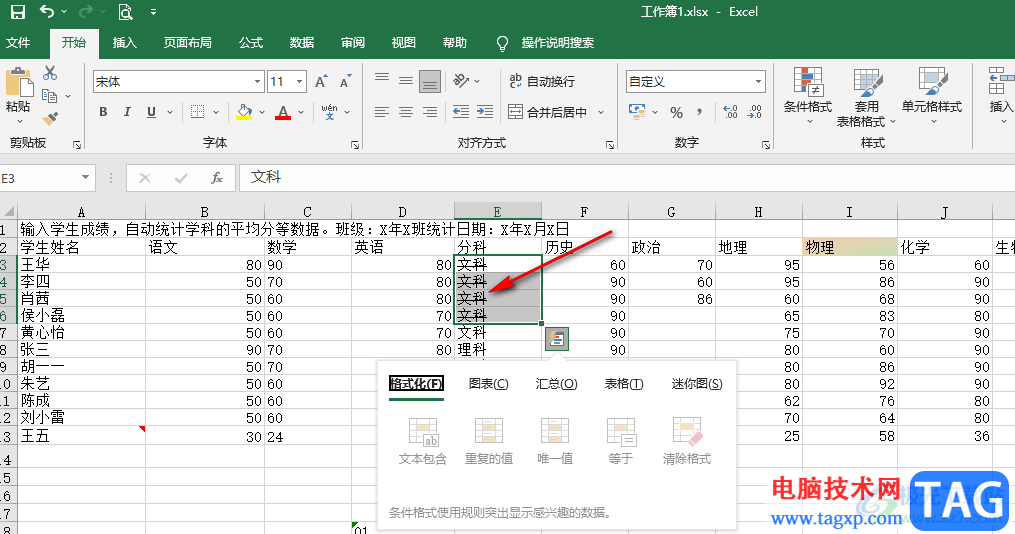Save the workbook with the save icon
The image size is (1015, 534).
point(17,12)
